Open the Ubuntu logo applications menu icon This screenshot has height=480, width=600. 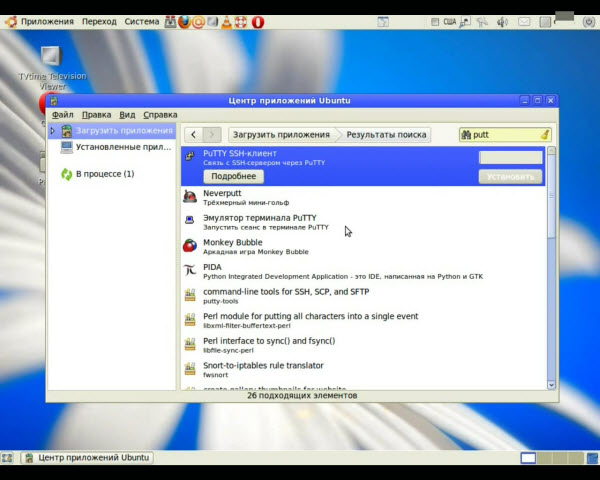[11, 22]
